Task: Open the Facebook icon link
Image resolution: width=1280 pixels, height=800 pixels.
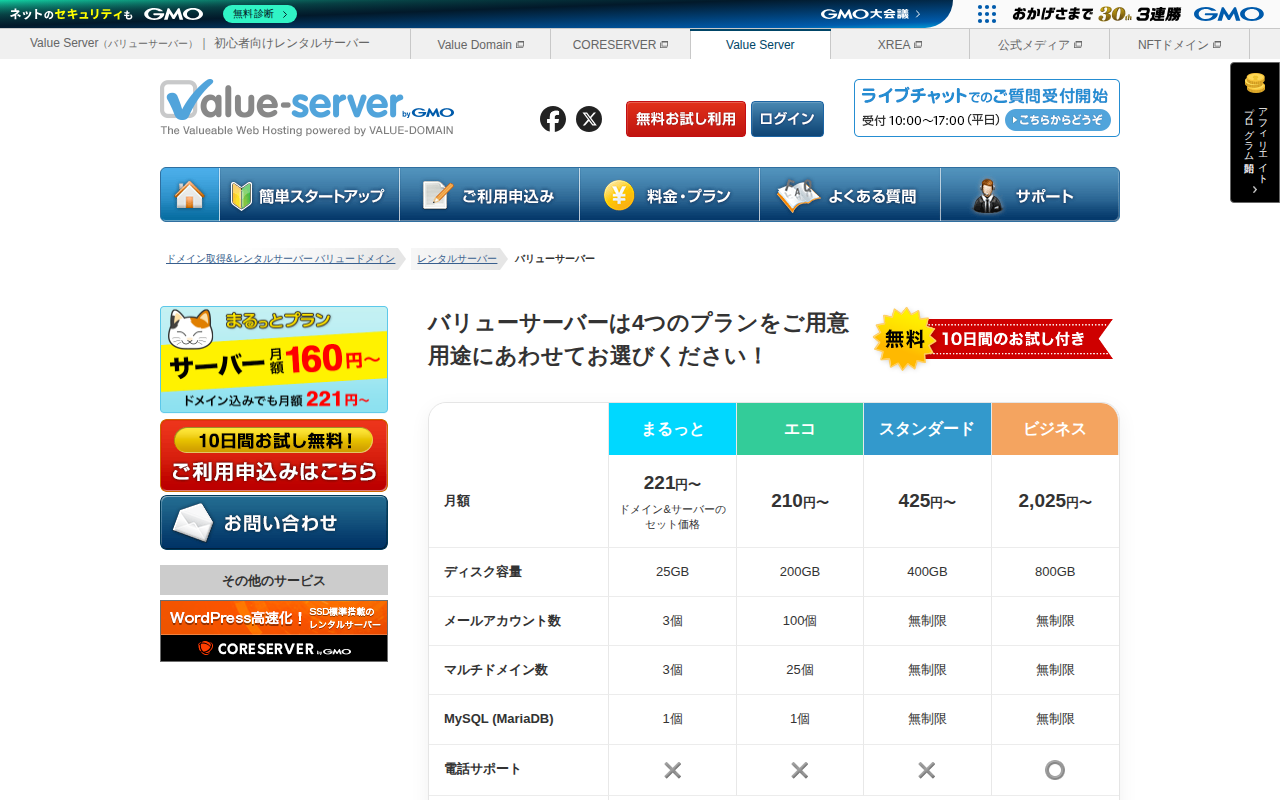Action: pos(553,119)
